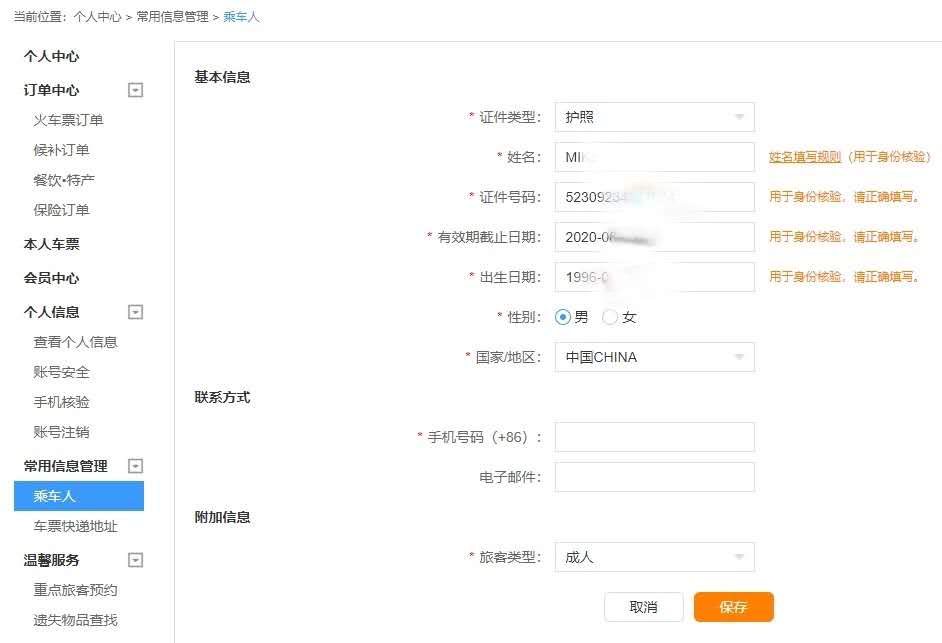Image resolution: width=942 pixels, height=643 pixels.
Task: Open the 证件类型 dropdown showing 护照
Action: click(654, 117)
